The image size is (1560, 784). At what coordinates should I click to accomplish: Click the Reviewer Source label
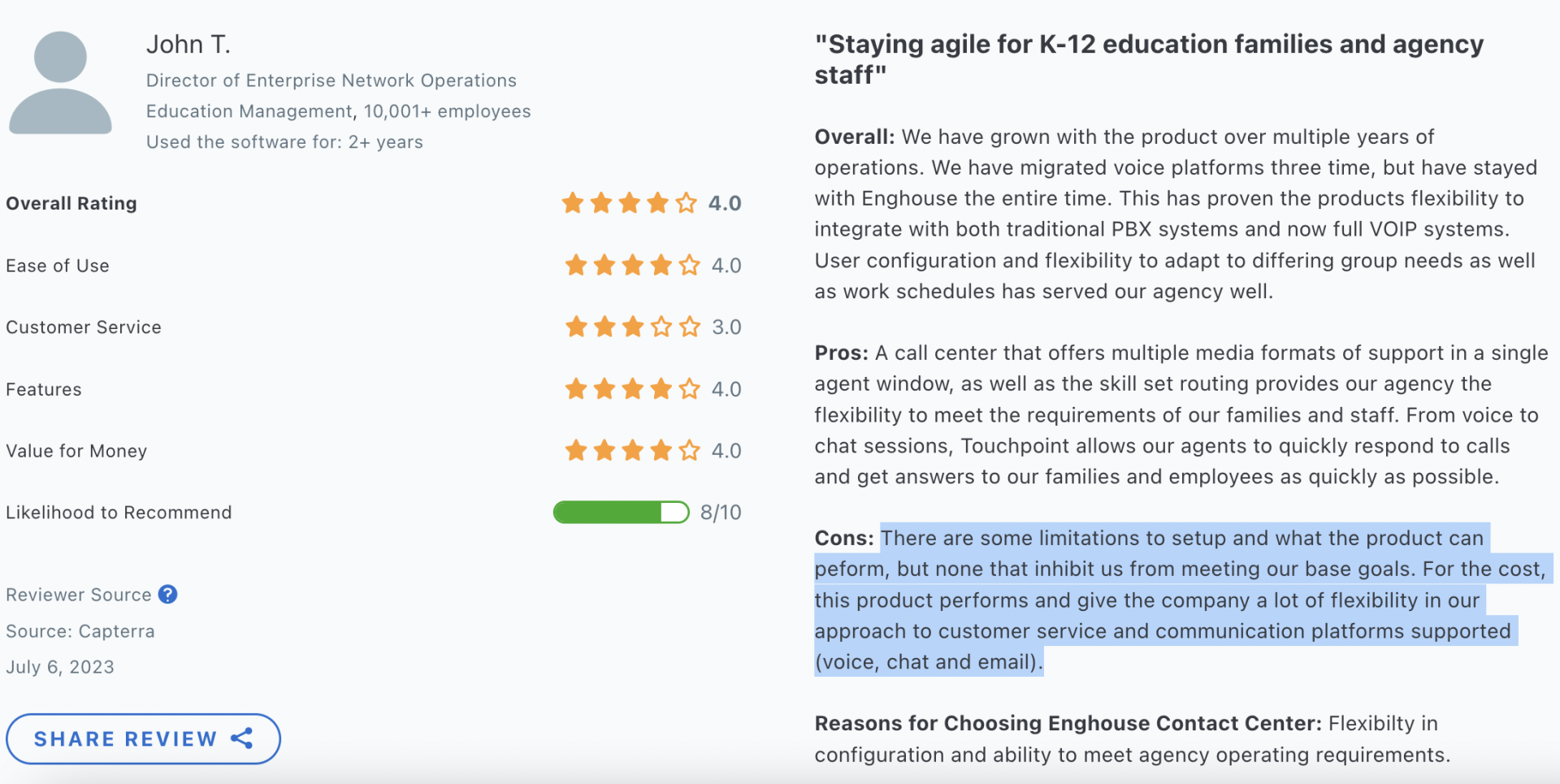(79, 595)
